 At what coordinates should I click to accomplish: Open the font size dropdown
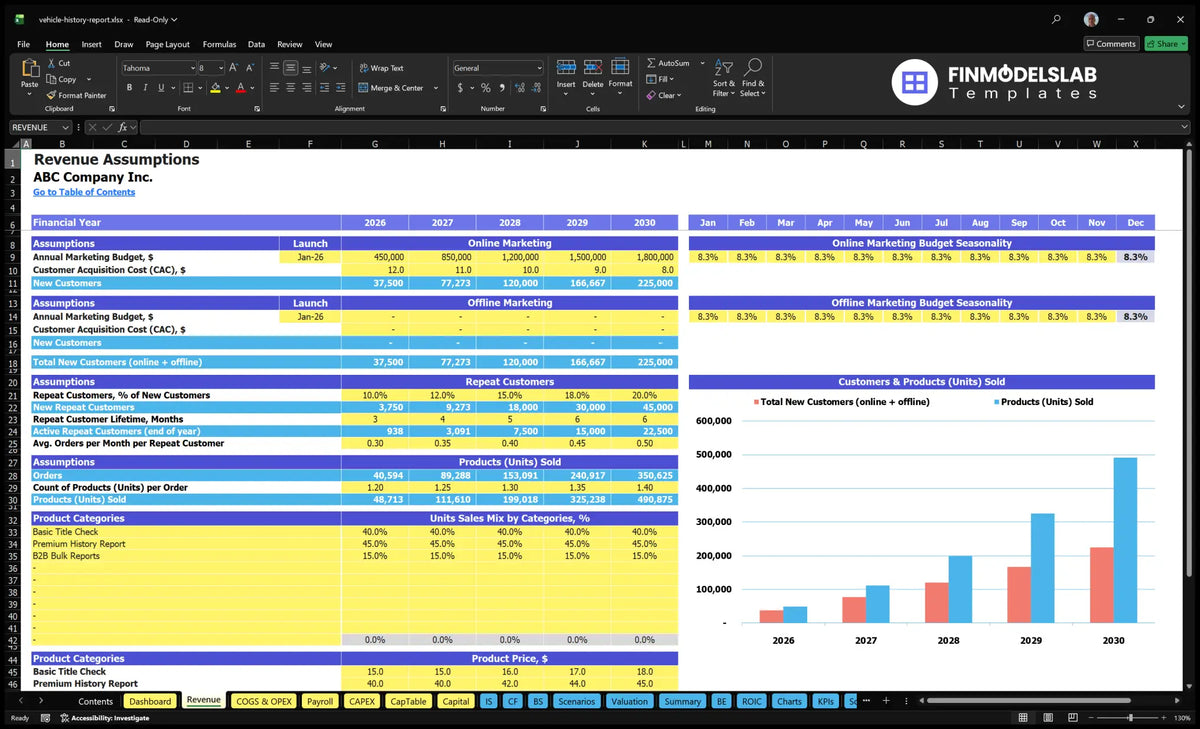(x=220, y=68)
